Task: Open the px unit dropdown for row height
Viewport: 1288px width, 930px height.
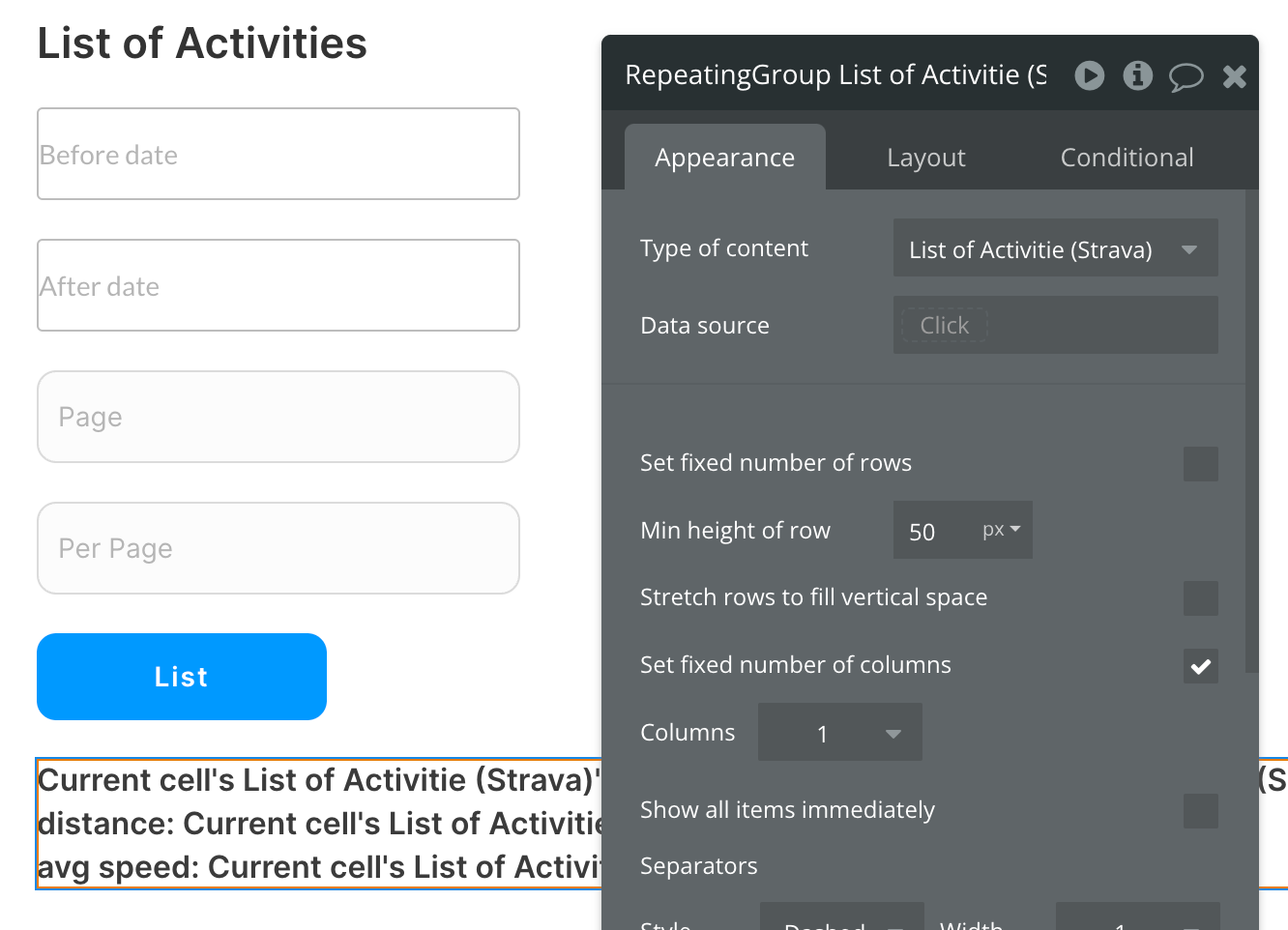Action: 1002,530
